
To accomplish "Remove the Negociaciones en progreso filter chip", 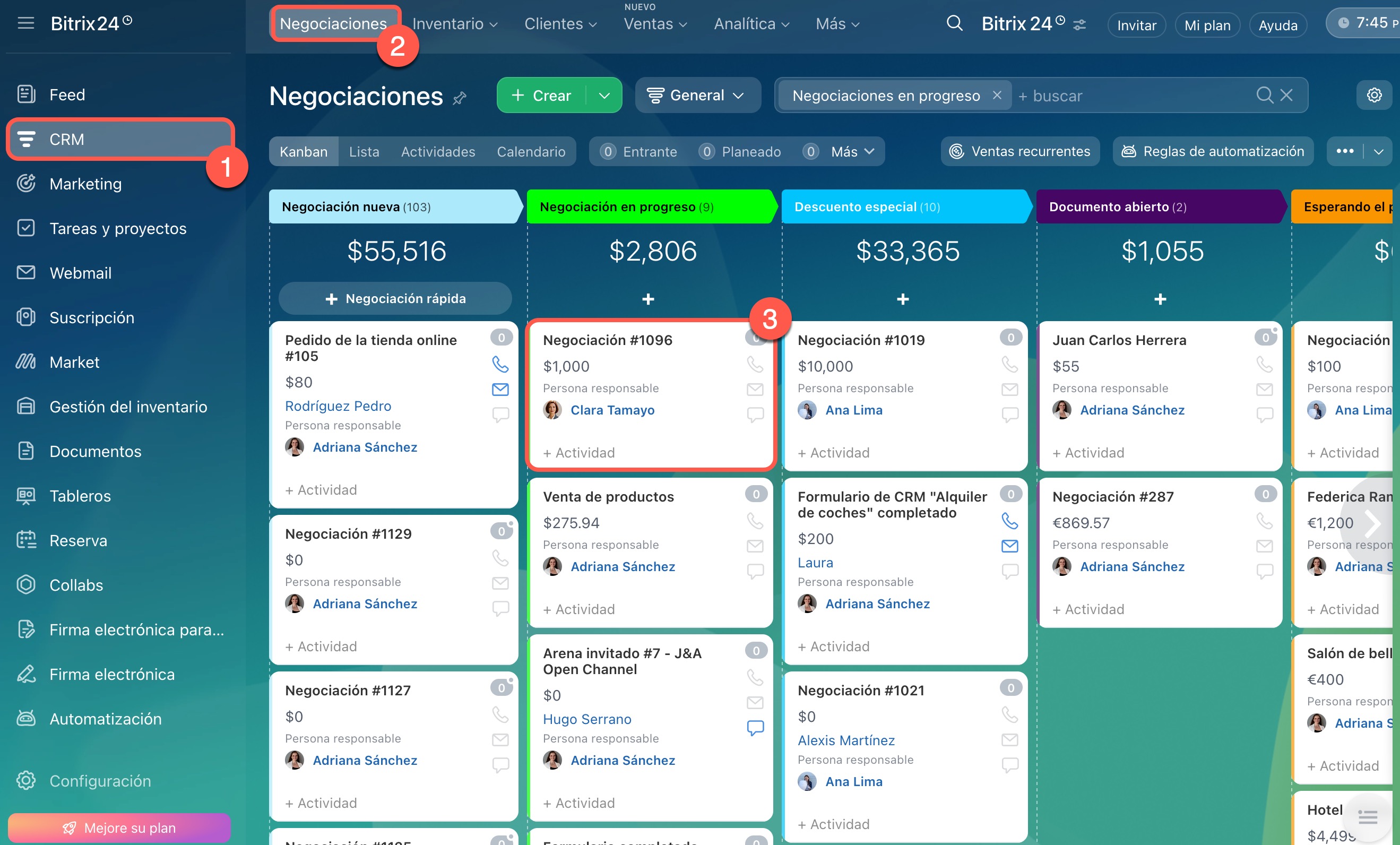I will (997, 95).
